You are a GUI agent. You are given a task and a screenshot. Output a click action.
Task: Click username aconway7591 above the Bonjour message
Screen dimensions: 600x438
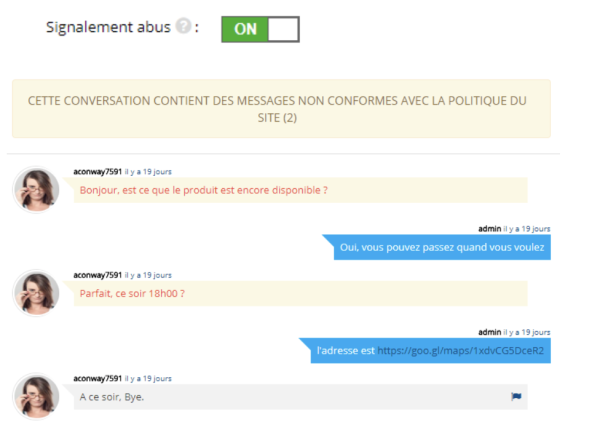98,171
